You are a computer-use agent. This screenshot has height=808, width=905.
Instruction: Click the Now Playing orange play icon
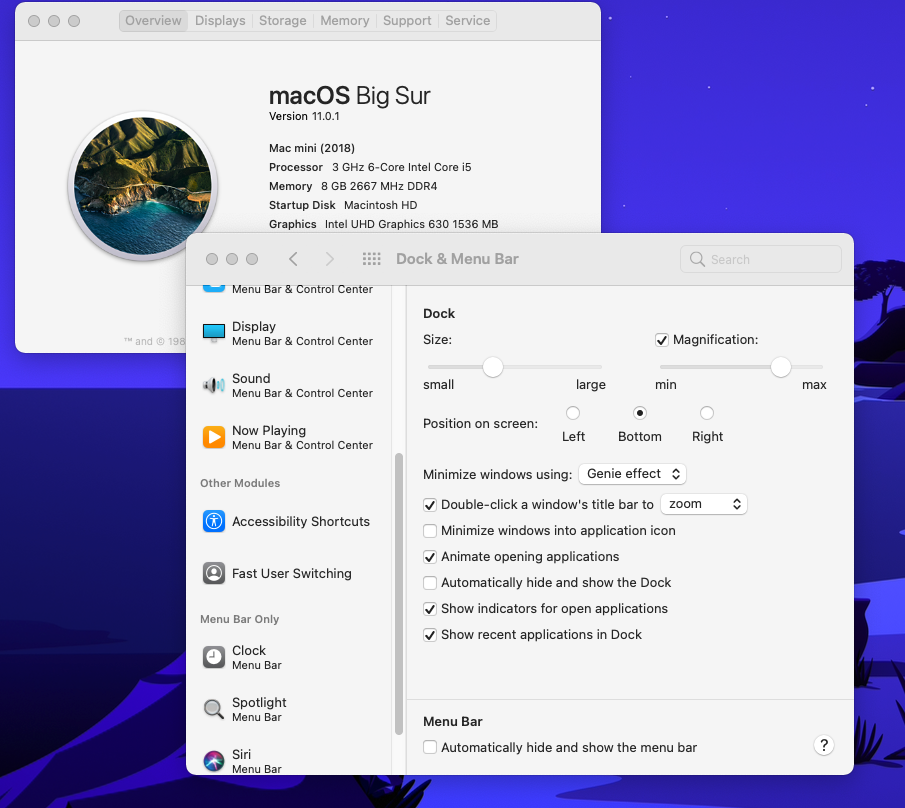click(214, 437)
